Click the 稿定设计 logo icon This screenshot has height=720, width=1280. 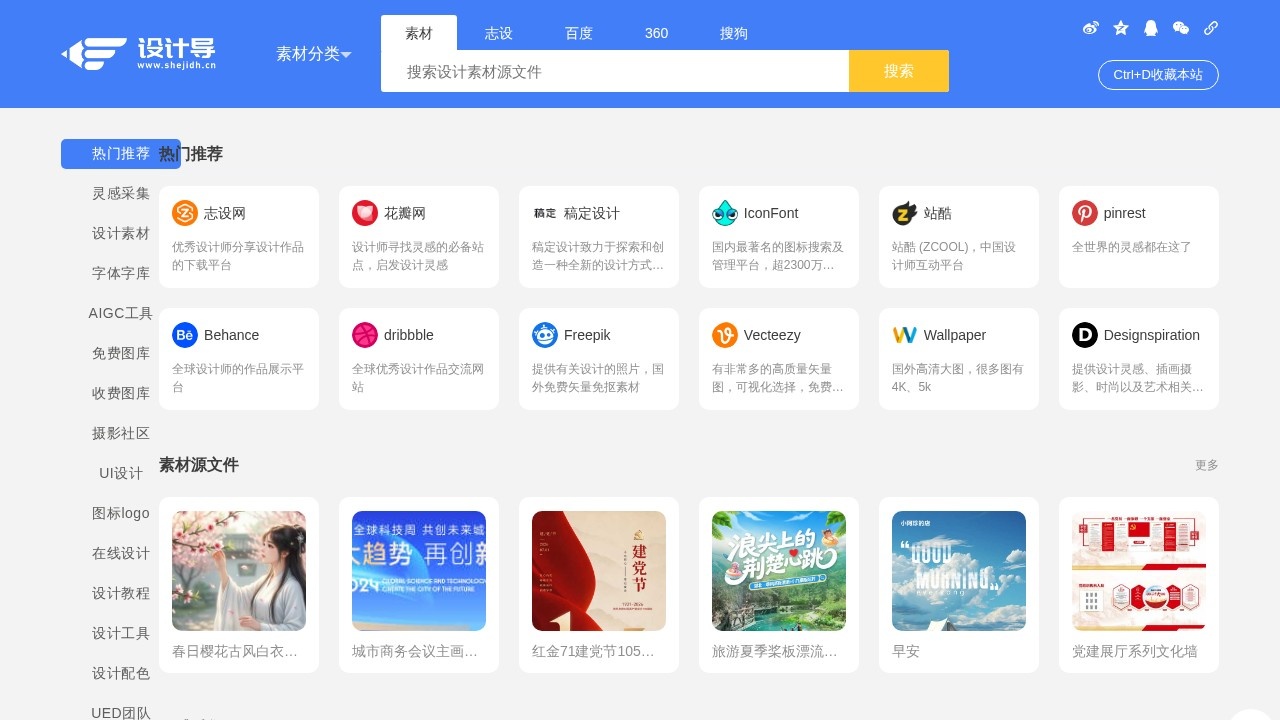tap(545, 213)
